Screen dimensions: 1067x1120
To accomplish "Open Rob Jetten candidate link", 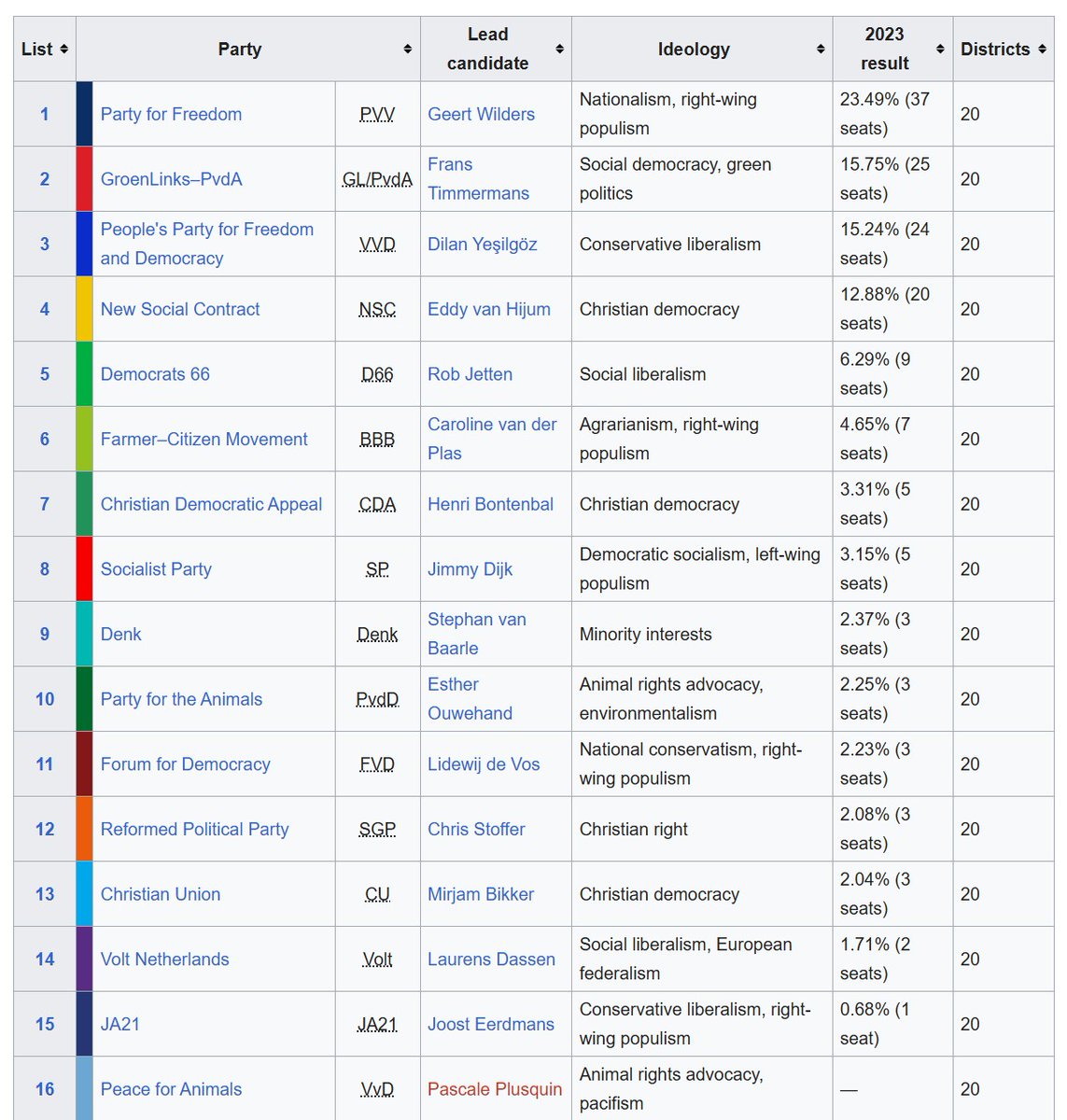I will [x=470, y=374].
